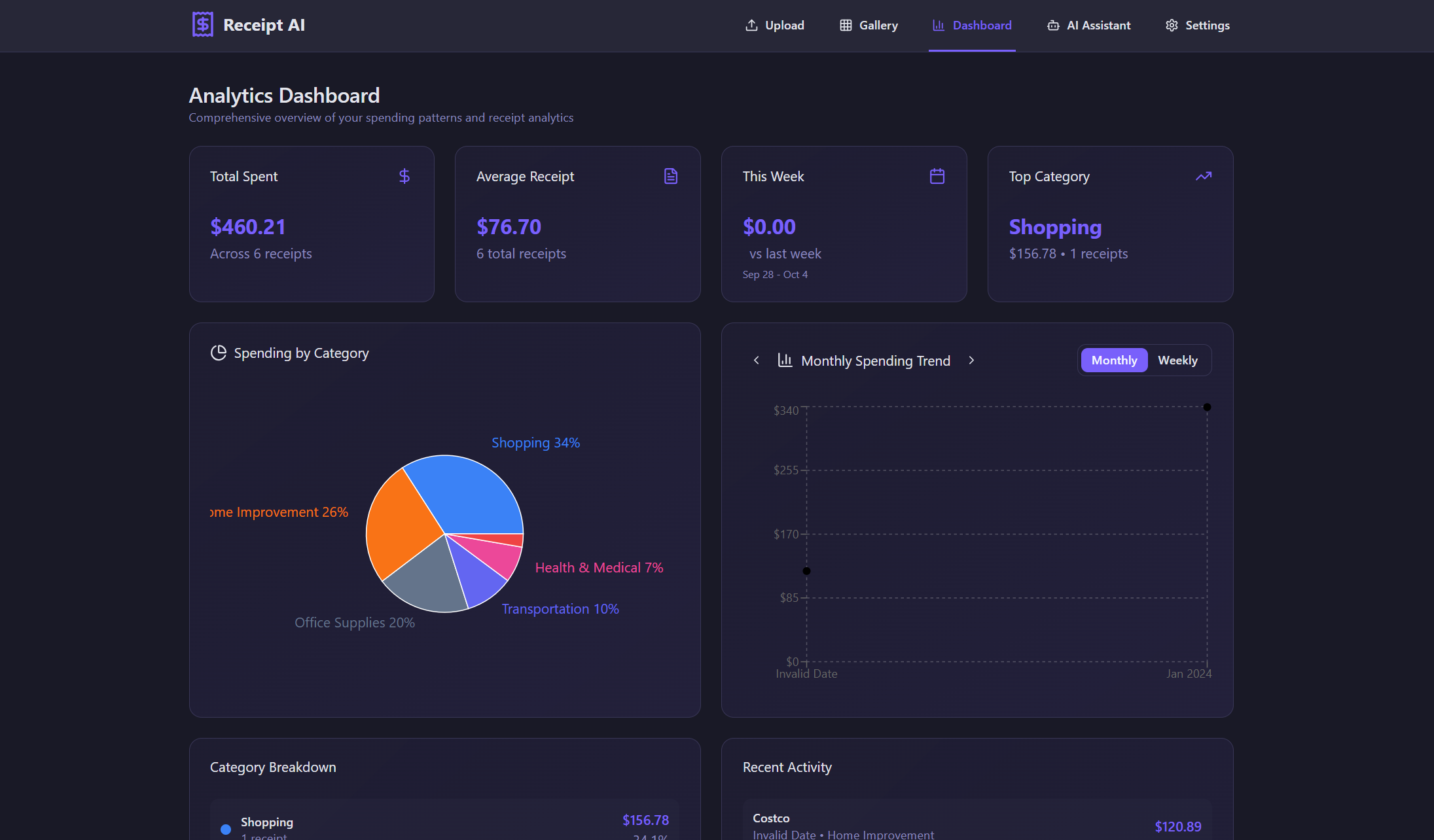Open the AI Assistant page
1434x840 pixels.
point(1089,25)
